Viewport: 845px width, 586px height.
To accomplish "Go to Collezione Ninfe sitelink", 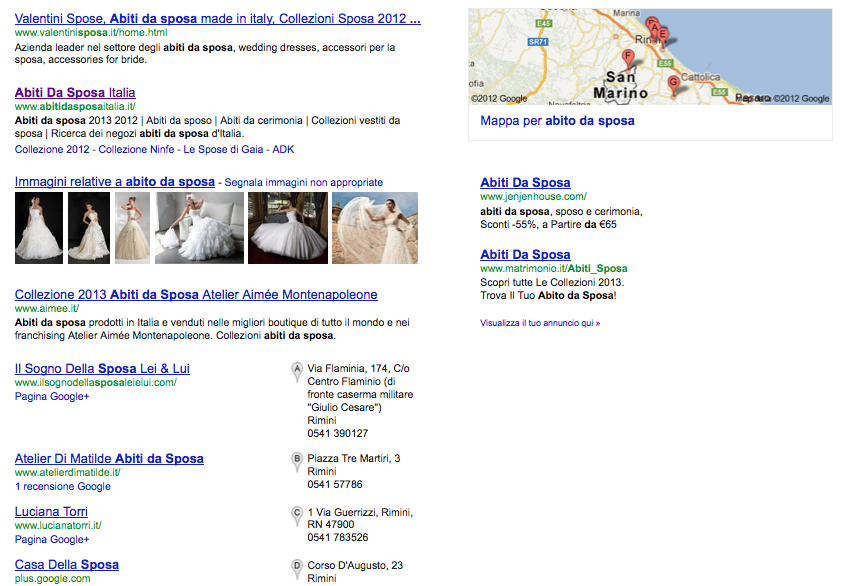I will click(x=136, y=149).
